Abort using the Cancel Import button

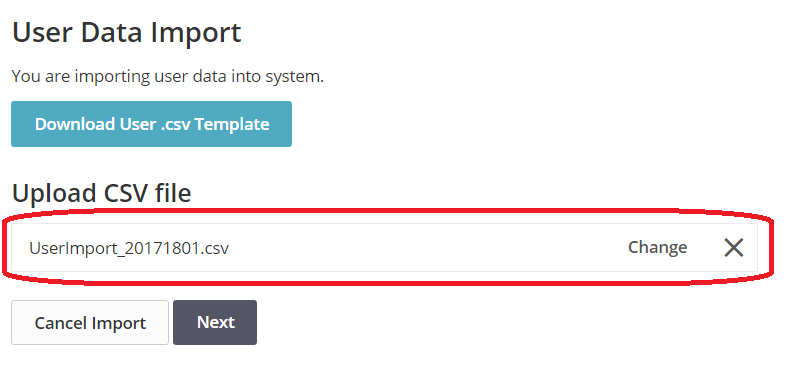click(90, 323)
